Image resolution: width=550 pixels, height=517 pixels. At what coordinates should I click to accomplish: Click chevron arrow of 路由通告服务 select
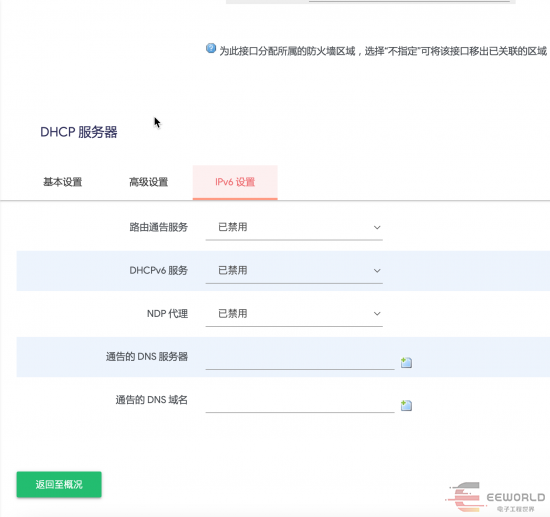click(377, 228)
